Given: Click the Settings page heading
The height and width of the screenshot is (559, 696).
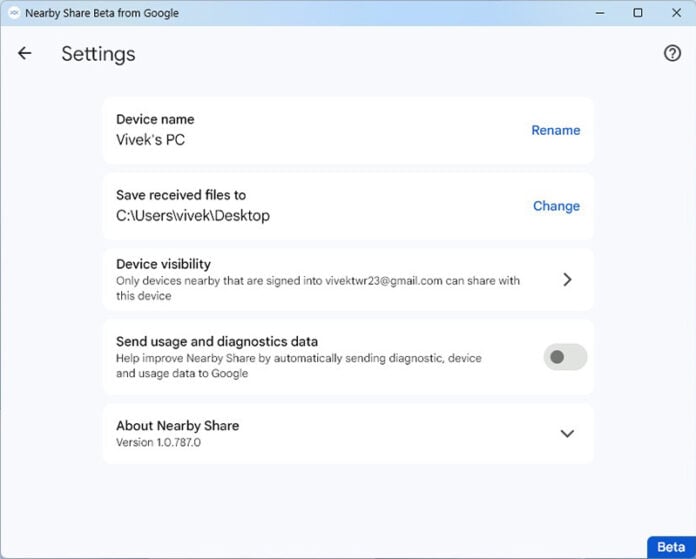Looking at the screenshot, I should coord(98,54).
